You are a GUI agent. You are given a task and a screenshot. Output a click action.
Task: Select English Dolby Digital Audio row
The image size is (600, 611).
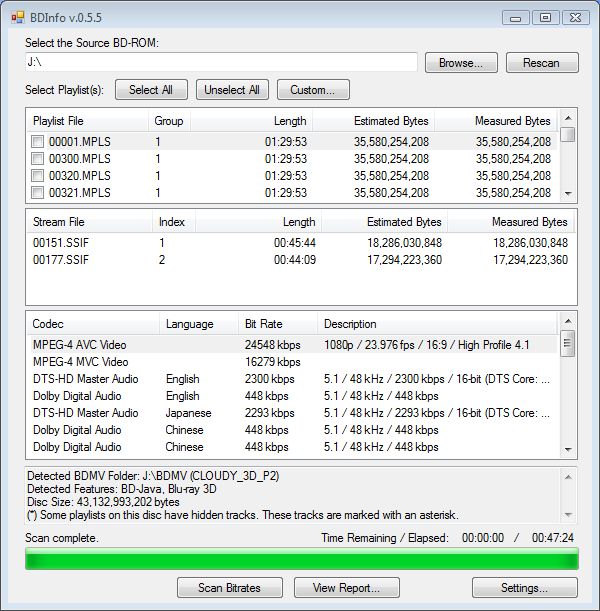tap(292, 396)
